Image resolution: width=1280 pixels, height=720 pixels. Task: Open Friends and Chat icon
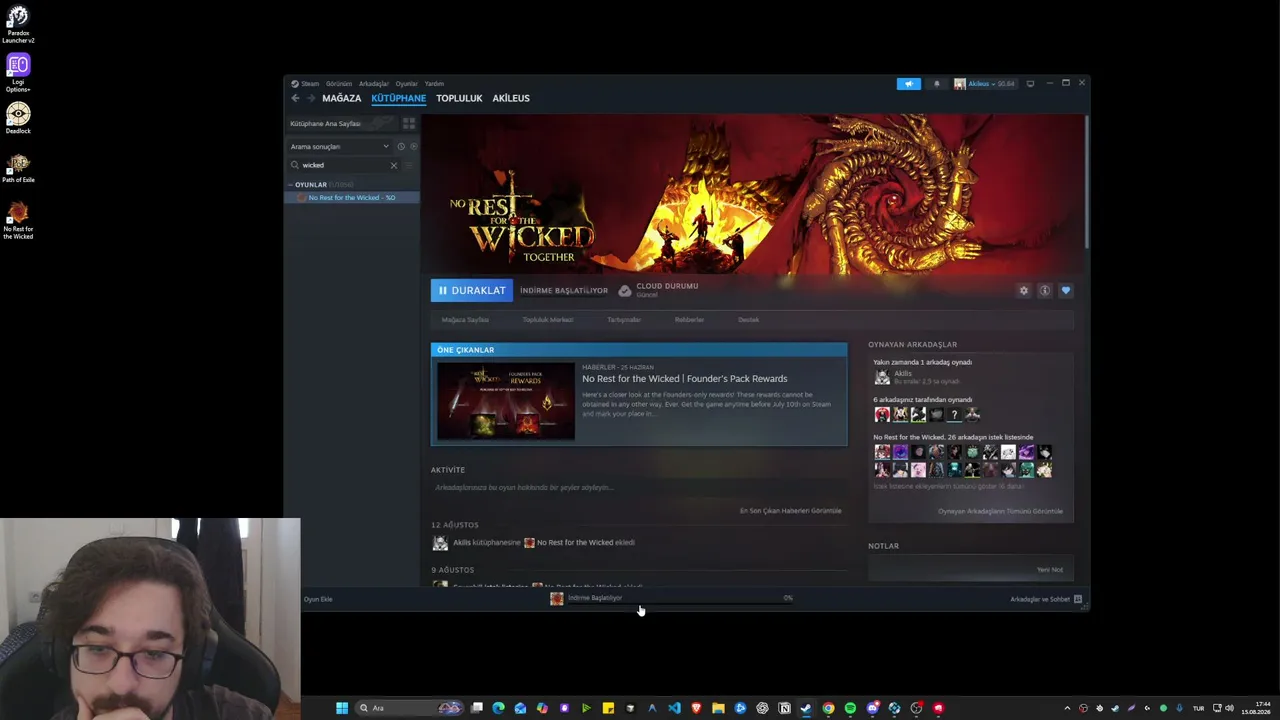pos(1077,599)
